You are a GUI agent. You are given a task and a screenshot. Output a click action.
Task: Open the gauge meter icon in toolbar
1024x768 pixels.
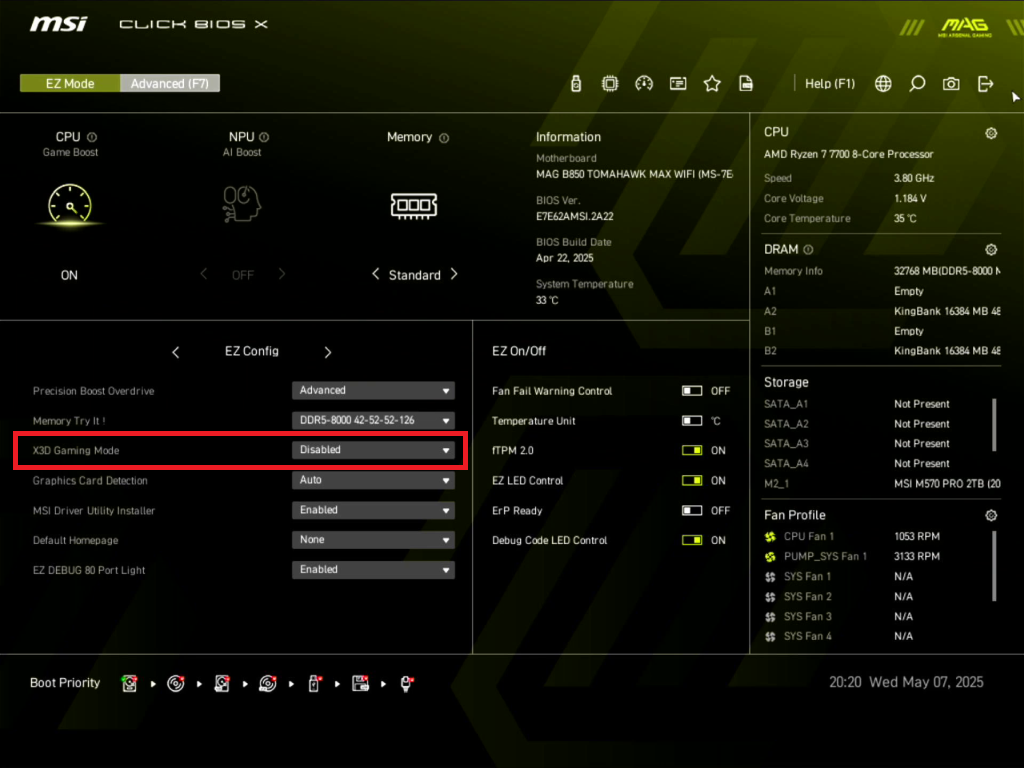point(644,84)
